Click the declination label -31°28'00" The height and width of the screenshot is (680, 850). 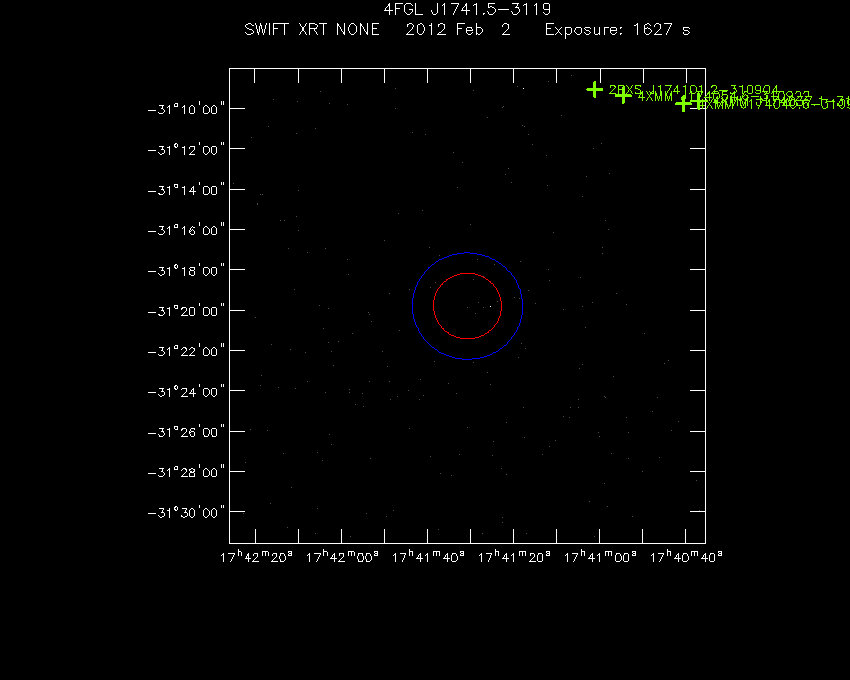186,472
